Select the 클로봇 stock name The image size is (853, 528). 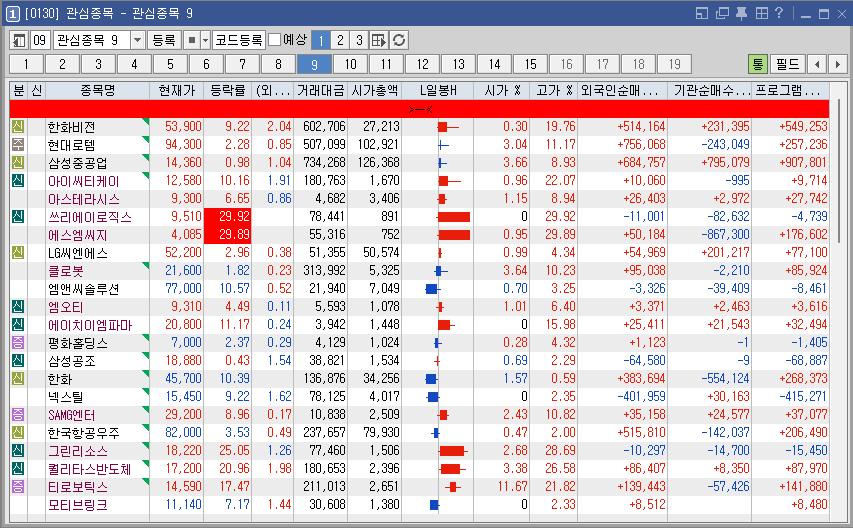pyautogui.click(x=65, y=271)
